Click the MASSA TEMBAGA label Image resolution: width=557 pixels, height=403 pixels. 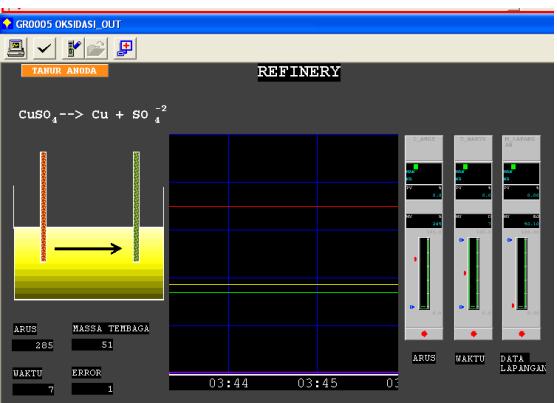[111, 328]
